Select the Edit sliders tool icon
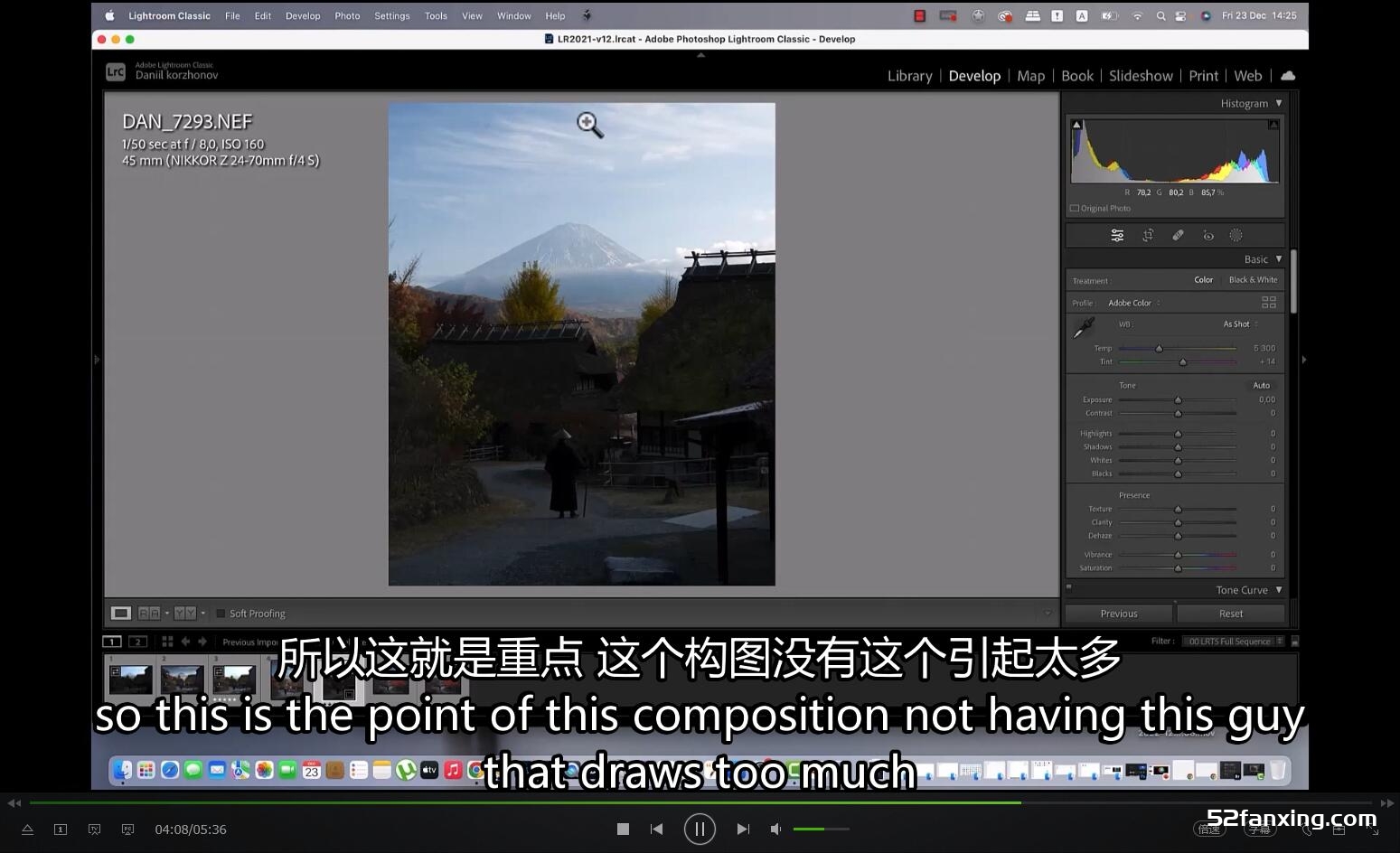 tap(1117, 236)
